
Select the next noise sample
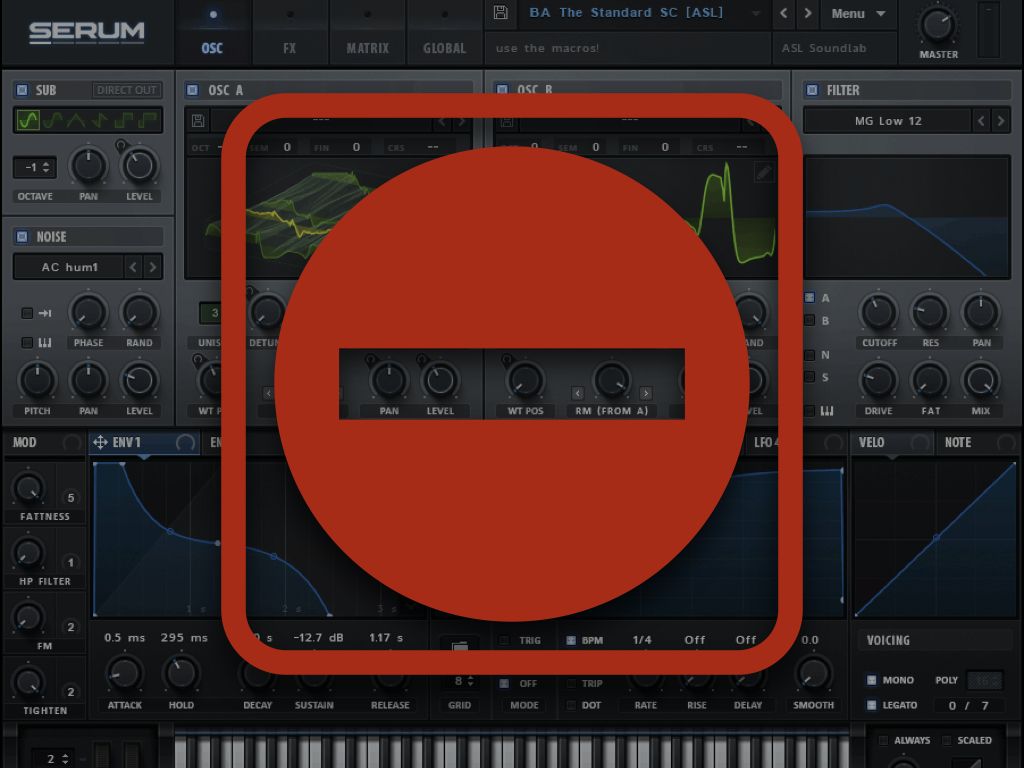click(153, 267)
